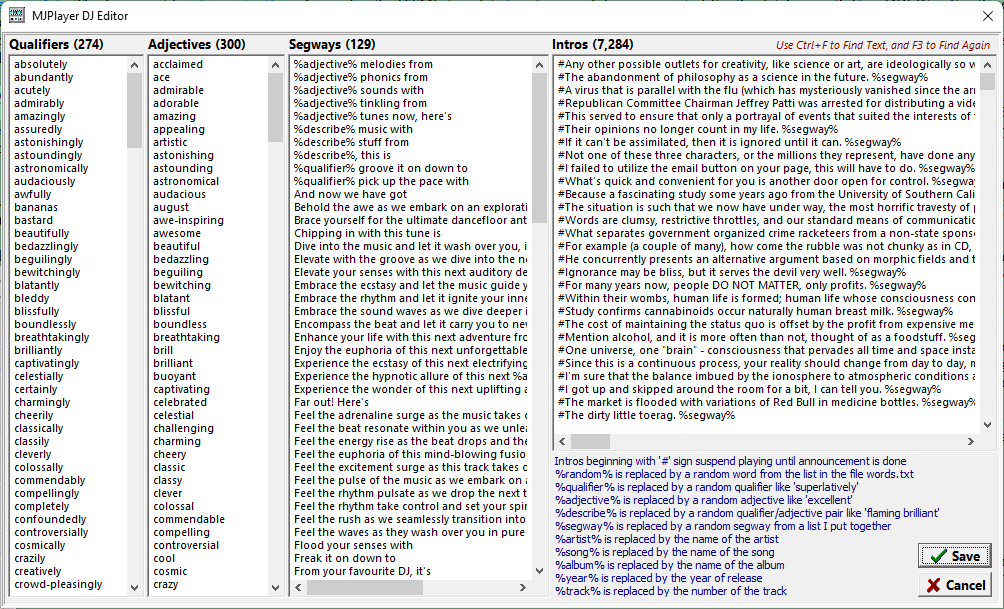
Task: Select 'crazy' in Adjectives list
Action: pyautogui.click(x=165, y=585)
